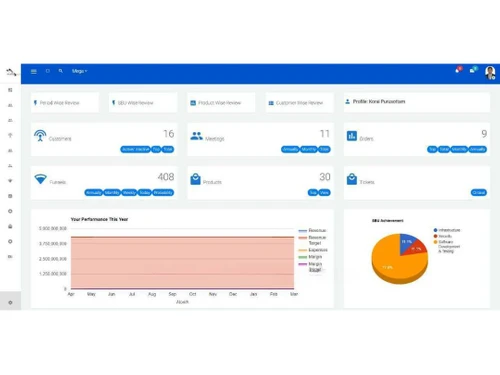The height and width of the screenshot is (375, 500).
Task: Open notifications bell with red badge
Action: click(x=458, y=70)
